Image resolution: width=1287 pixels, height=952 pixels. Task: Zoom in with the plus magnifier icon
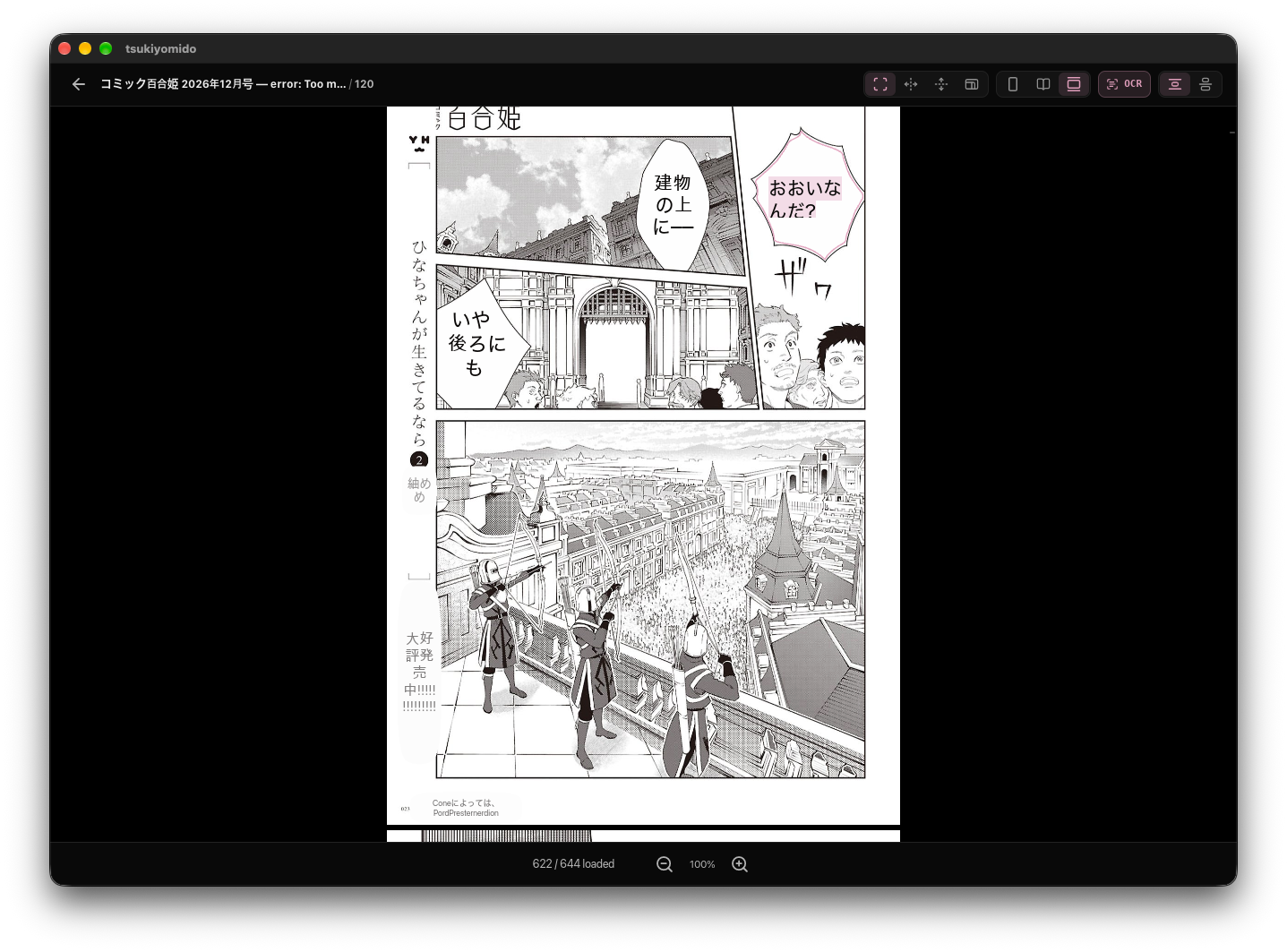point(740,864)
